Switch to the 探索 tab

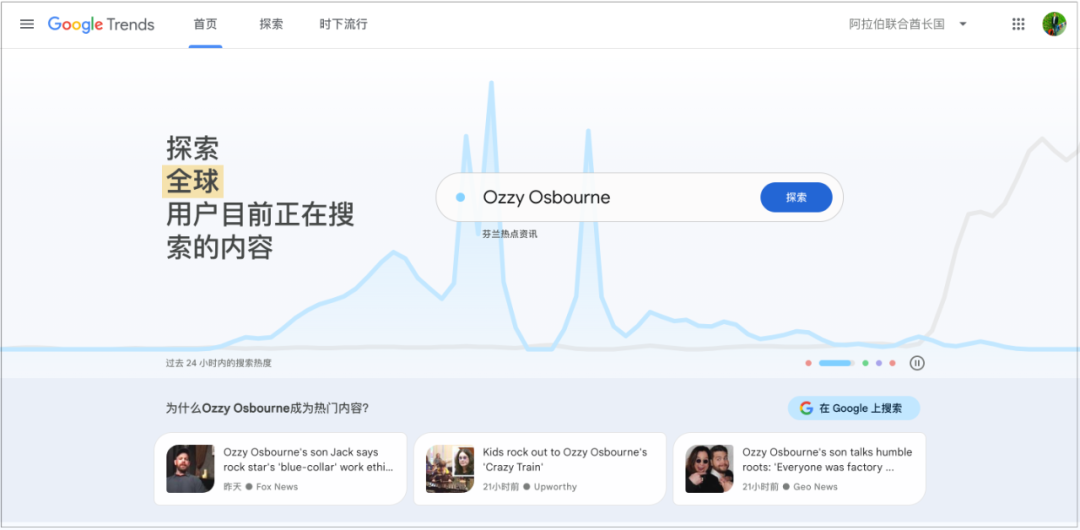pos(271,24)
